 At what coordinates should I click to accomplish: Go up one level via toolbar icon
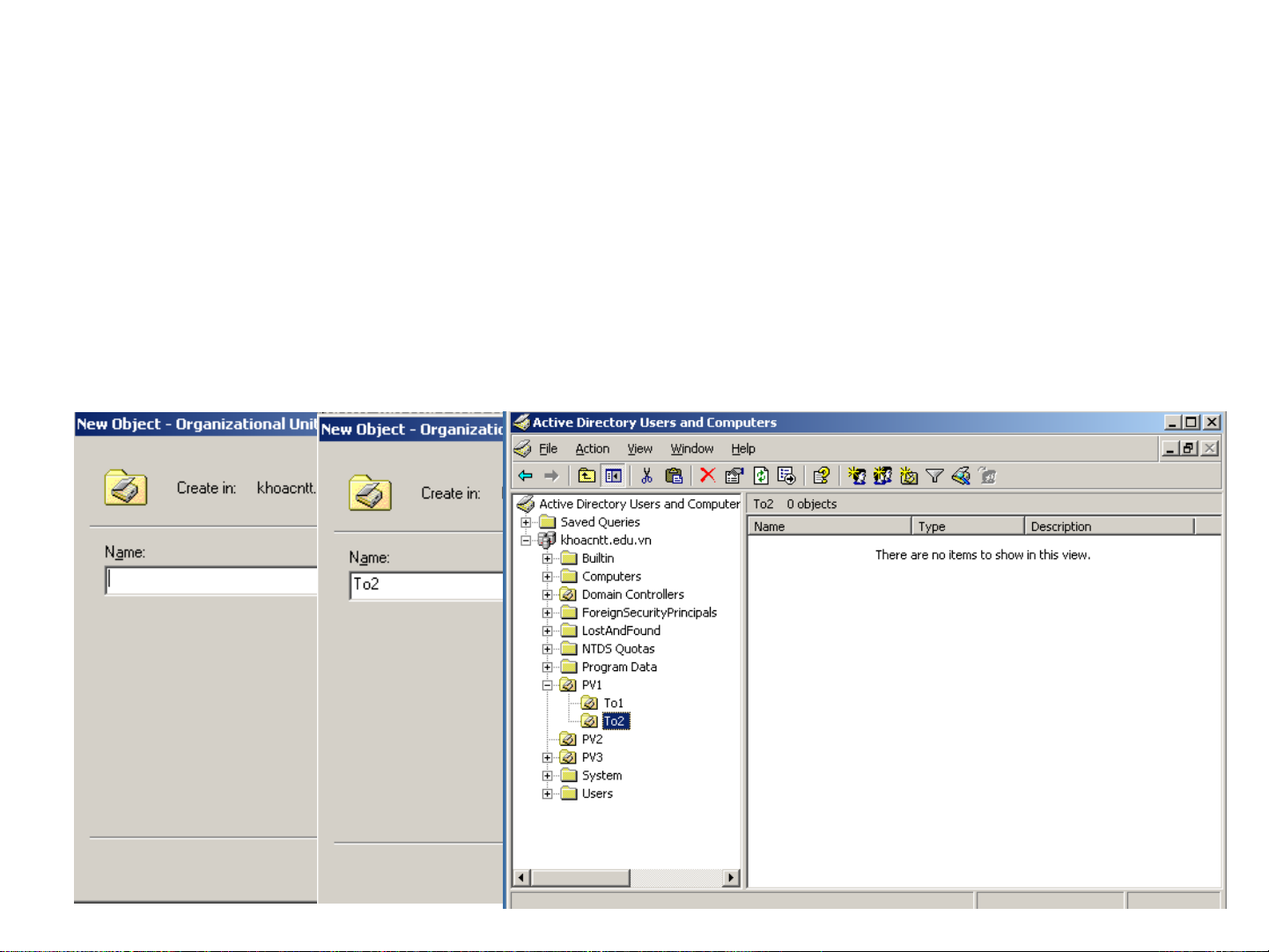coord(587,476)
